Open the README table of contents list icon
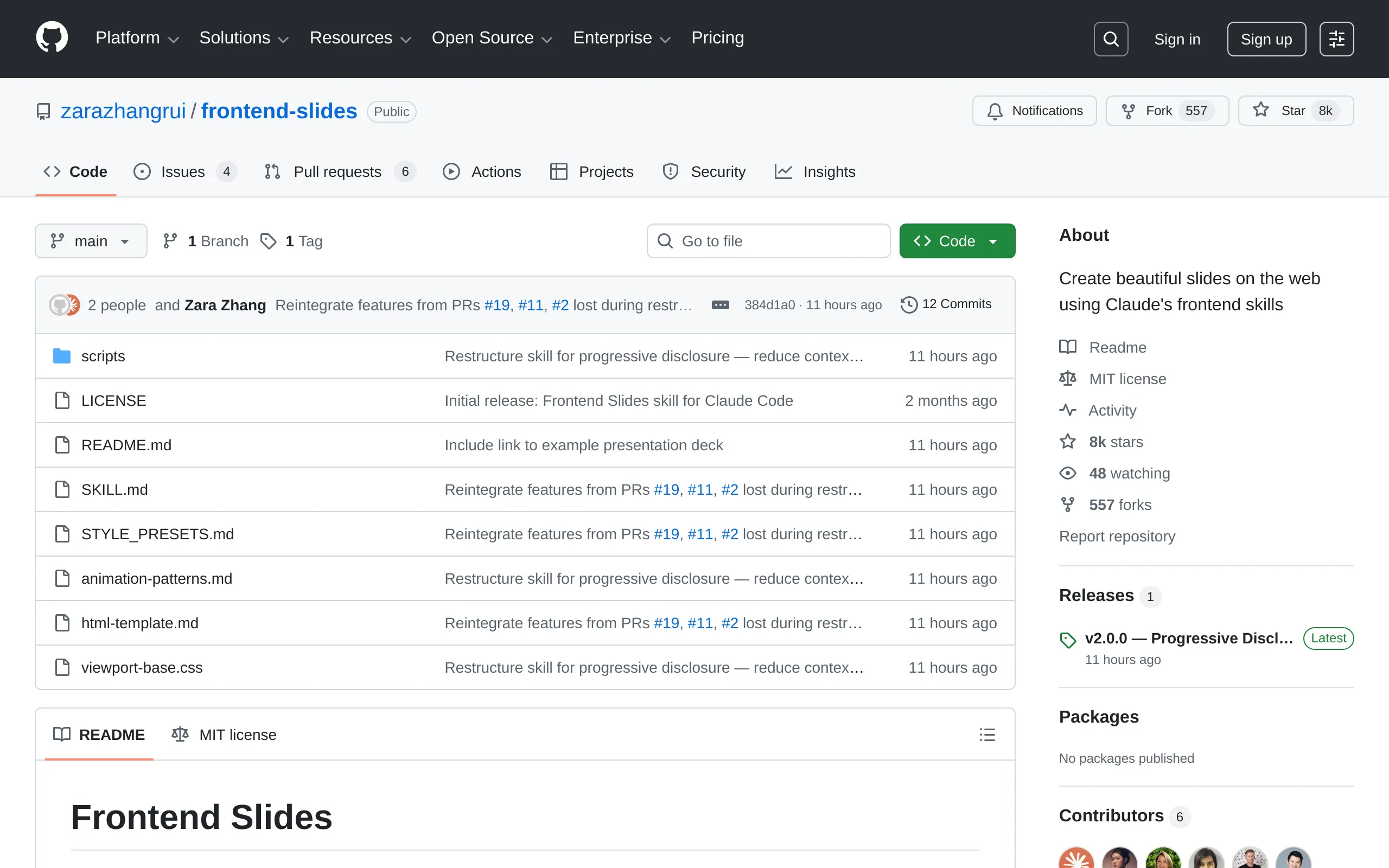 click(x=986, y=735)
